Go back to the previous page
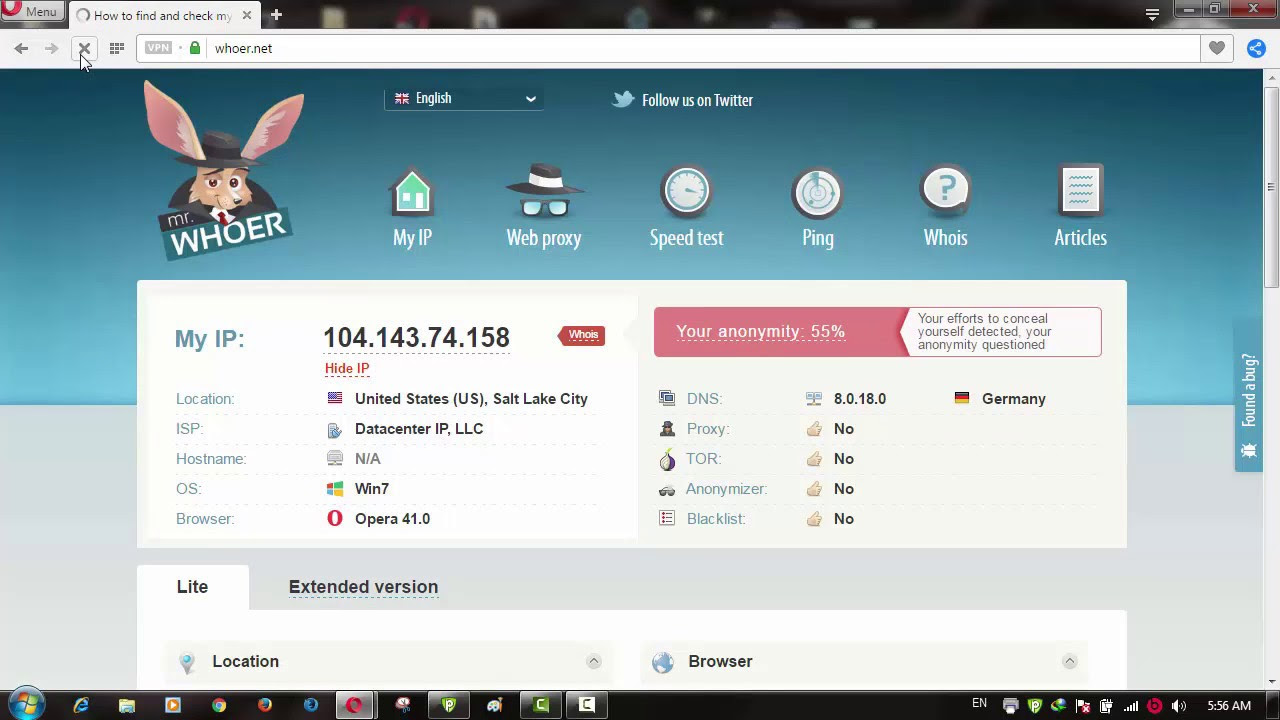Image resolution: width=1280 pixels, height=720 pixels. pyautogui.click(x=21, y=48)
